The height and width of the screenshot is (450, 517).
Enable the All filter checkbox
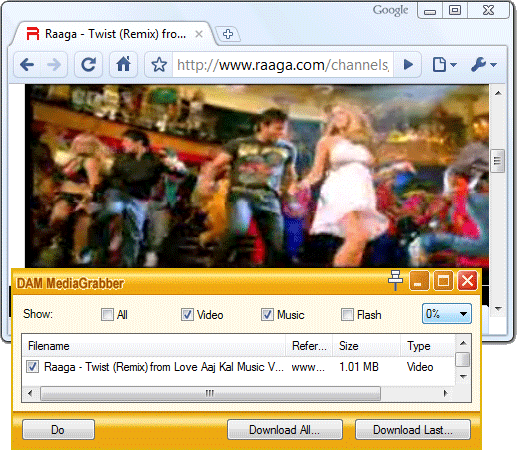107,314
